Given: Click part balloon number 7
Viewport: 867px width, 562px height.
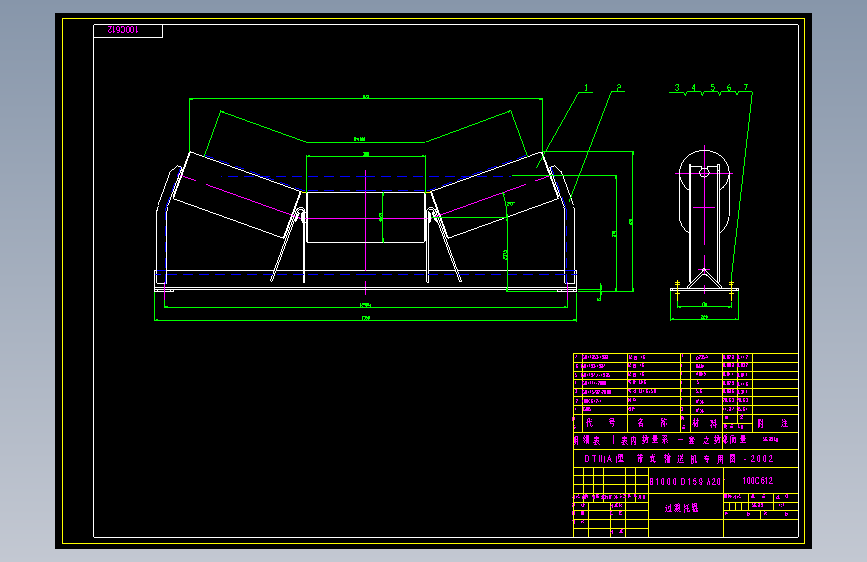Looking at the screenshot, I should [x=745, y=87].
